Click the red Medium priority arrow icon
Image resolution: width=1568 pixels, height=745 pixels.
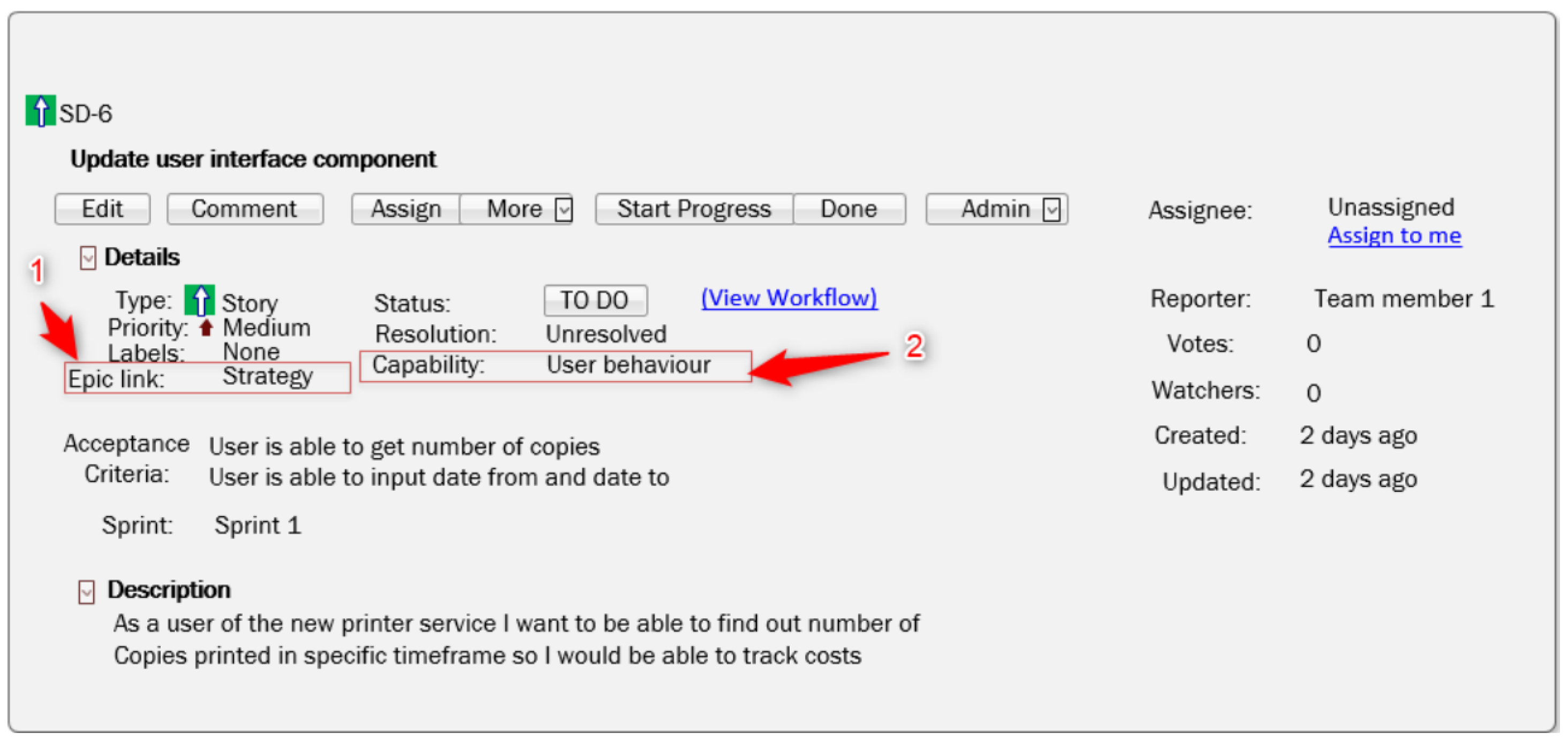coord(206,328)
